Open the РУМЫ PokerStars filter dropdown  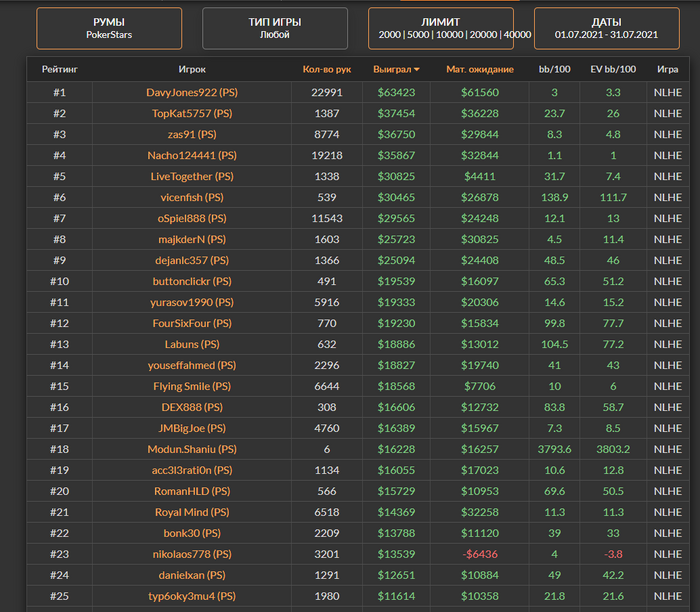point(109,28)
